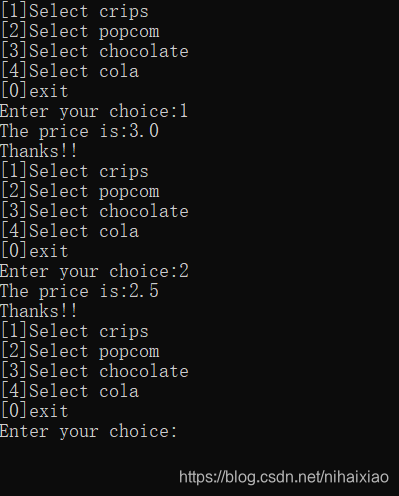Click the 'Enter your choice:1' line
This screenshot has width=399, height=496.
[94, 112]
